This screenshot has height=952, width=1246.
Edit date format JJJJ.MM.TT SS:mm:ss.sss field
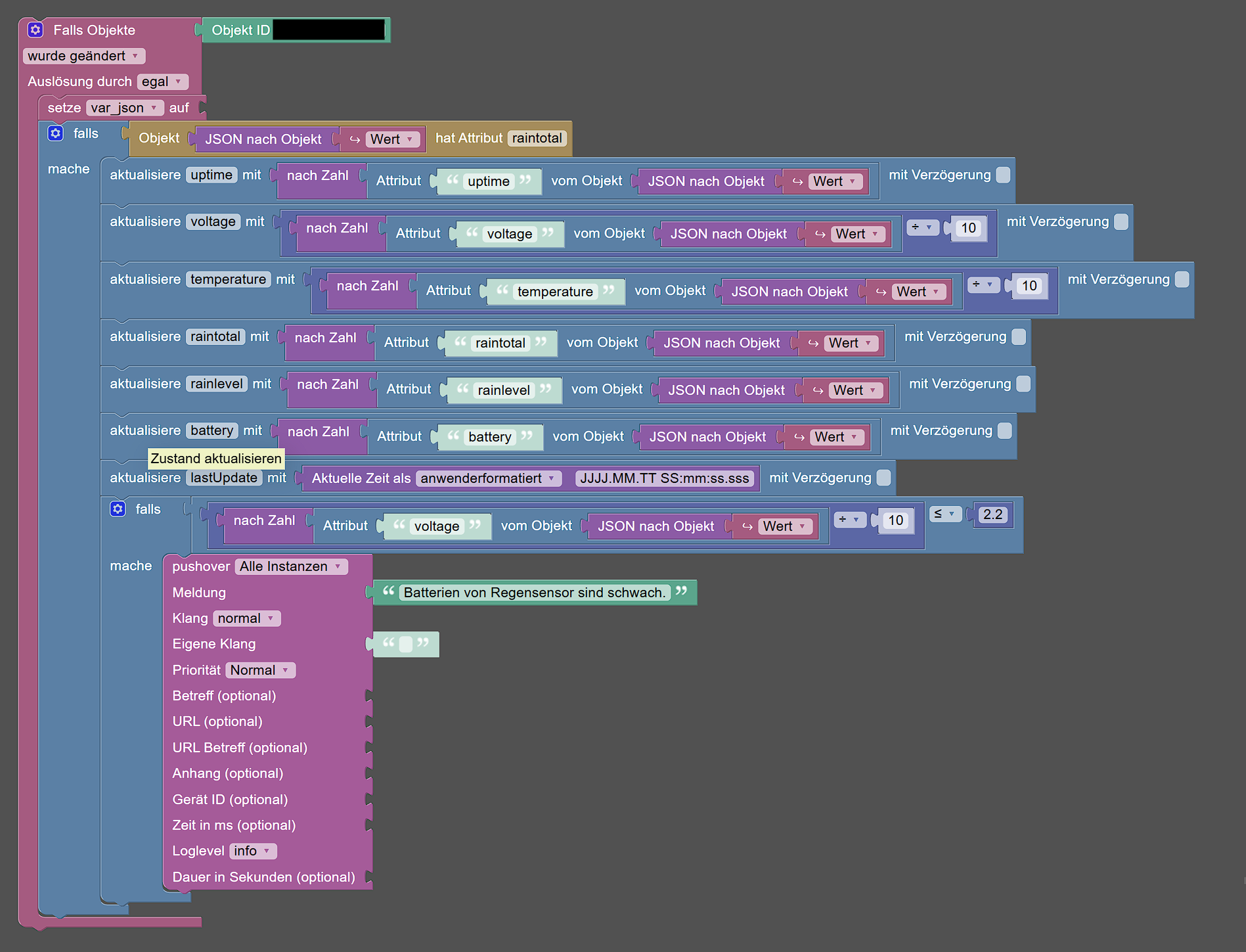[x=664, y=478]
